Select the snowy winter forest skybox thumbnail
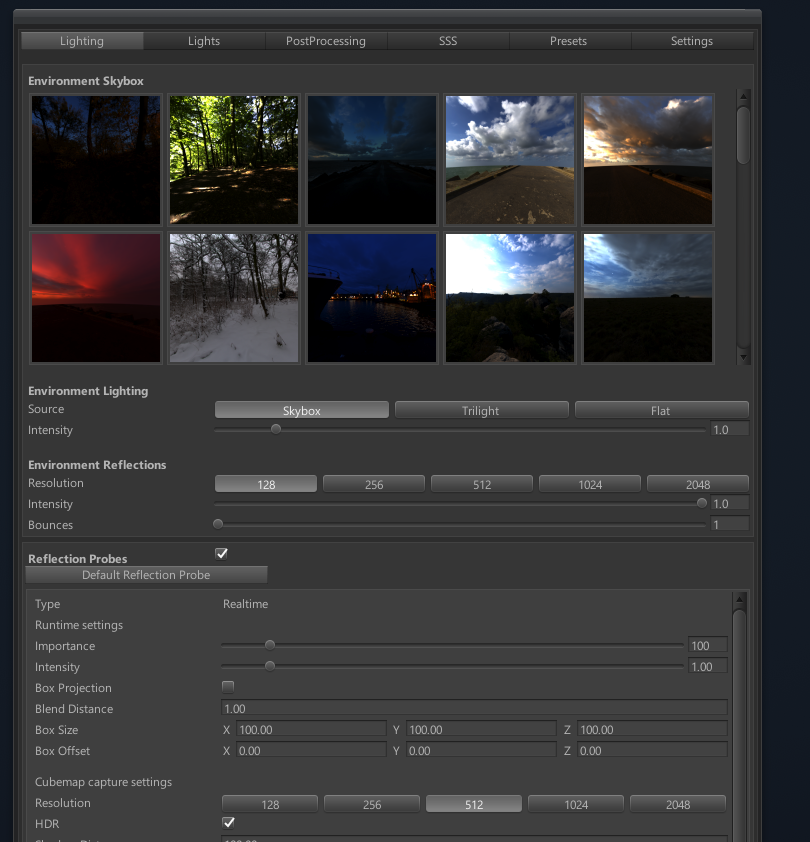This screenshot has height=842, width=810. tap(234, 298)
